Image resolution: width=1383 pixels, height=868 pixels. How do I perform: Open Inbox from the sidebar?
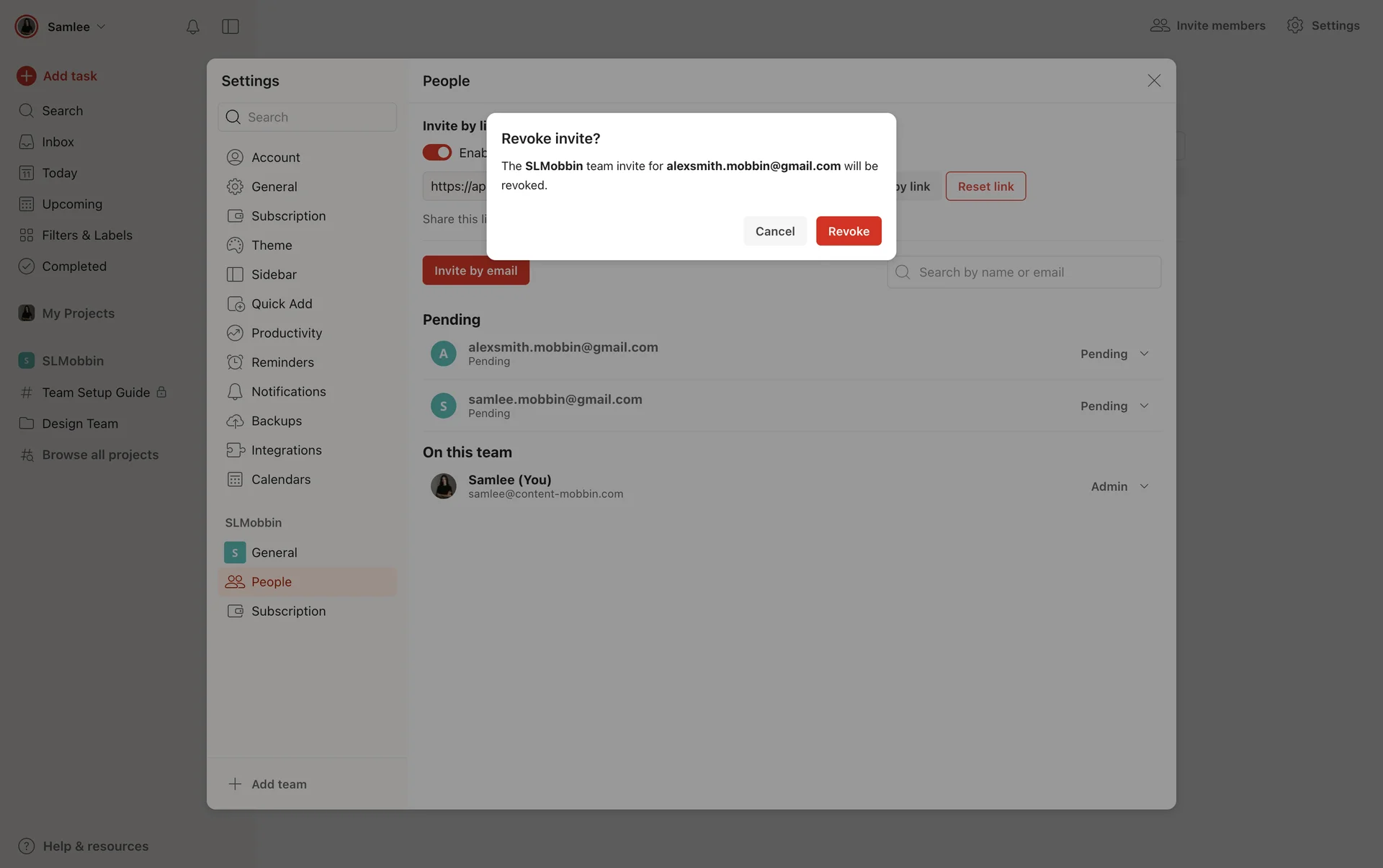[x=58, y=142]
